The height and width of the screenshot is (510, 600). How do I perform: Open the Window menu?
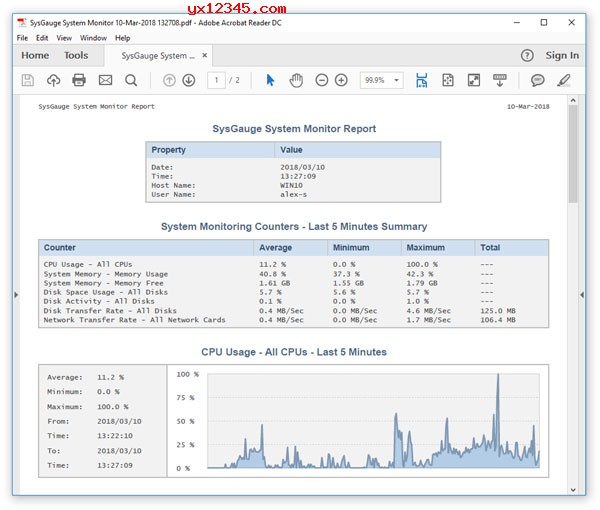point(93,38)
